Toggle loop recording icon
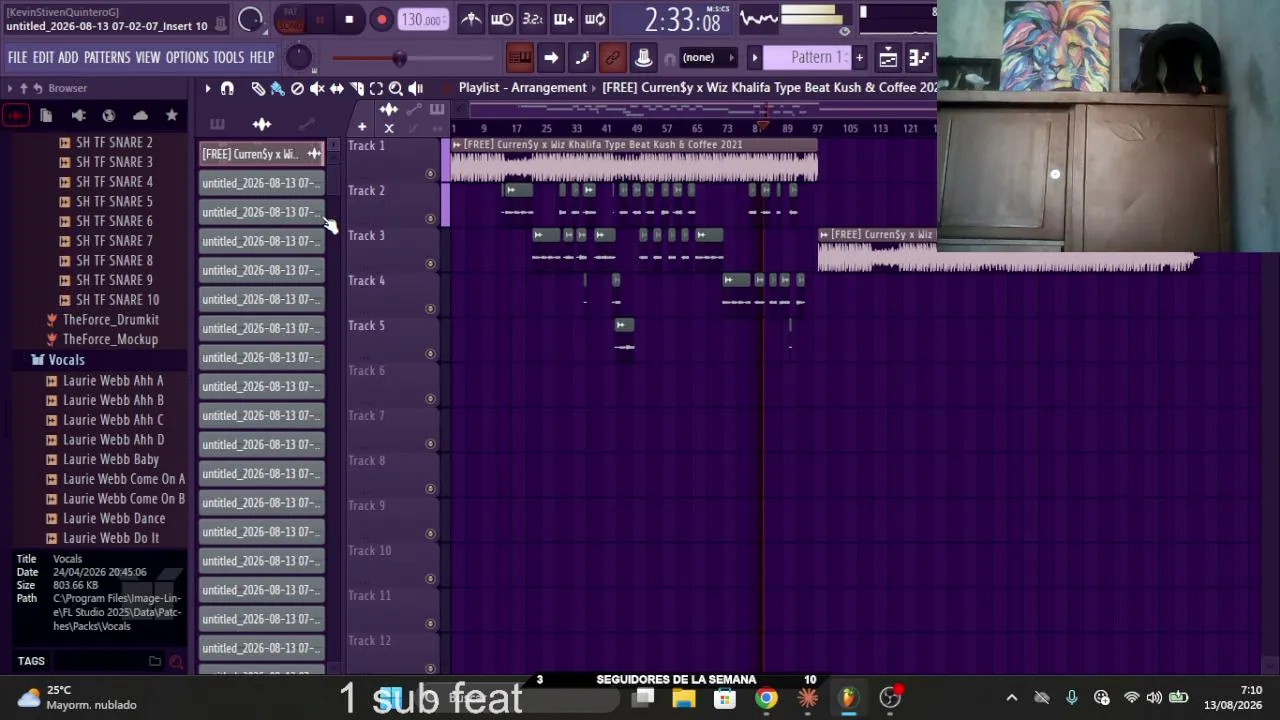This screenshot has width=1280, height=720. pos(595,19)
